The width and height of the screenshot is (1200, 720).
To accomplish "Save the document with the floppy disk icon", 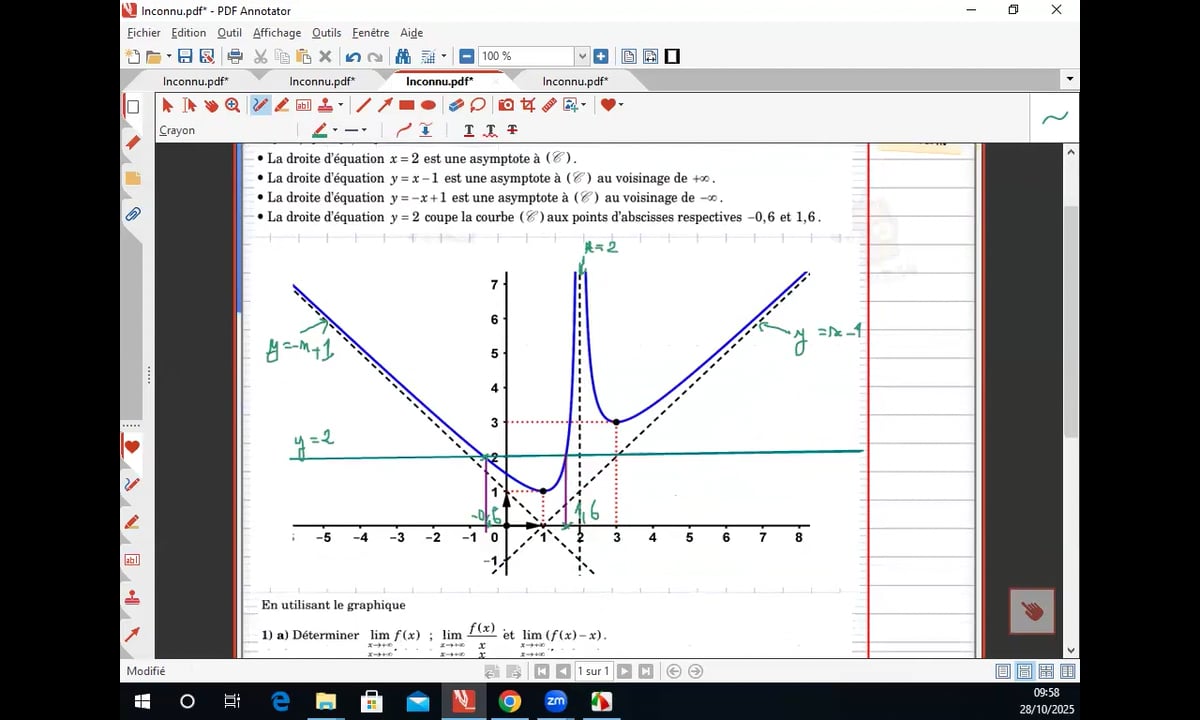I will pyautogui.click(x=185, y=57).
